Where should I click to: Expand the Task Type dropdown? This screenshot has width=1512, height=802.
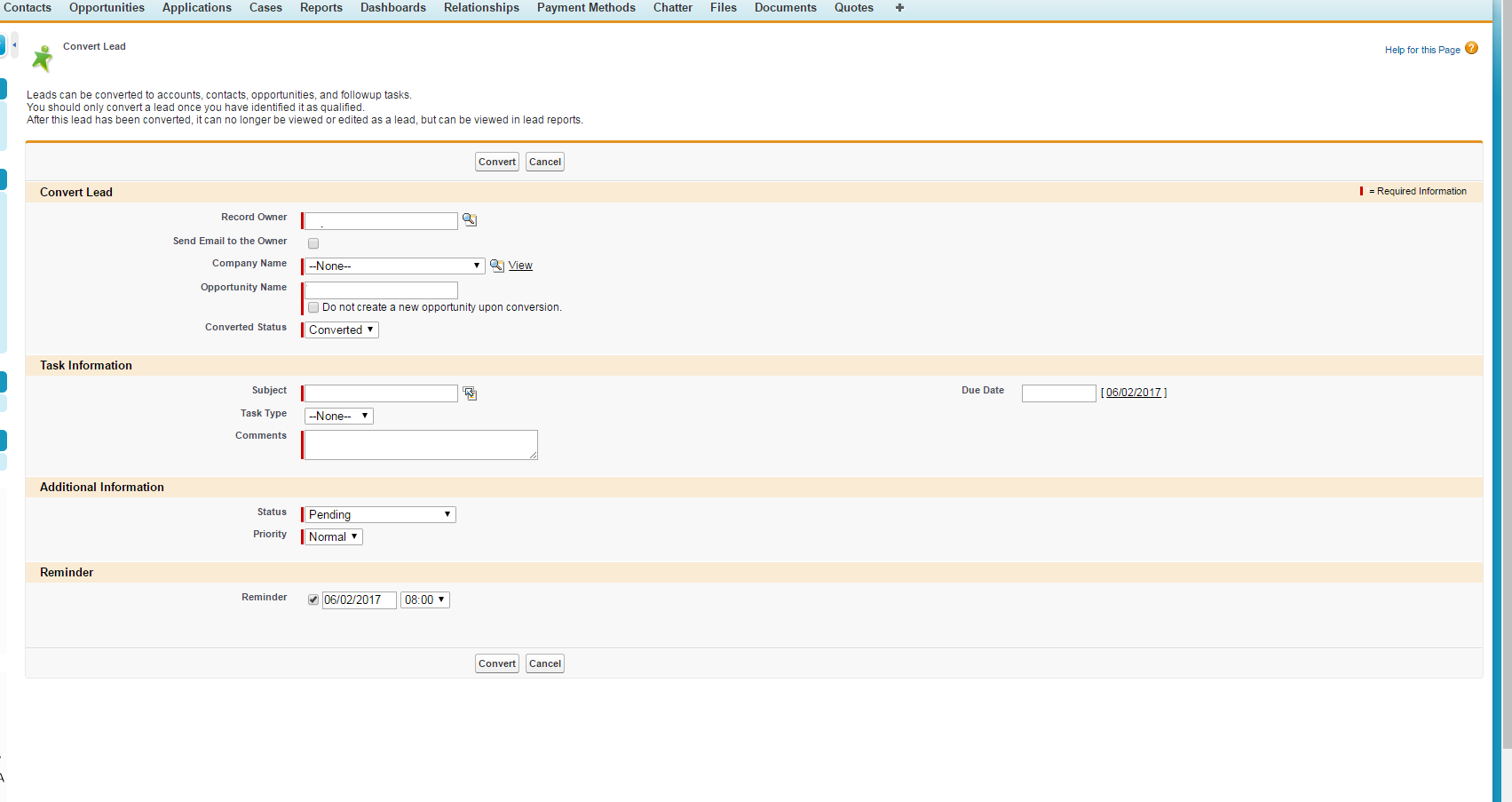point(339,416)
